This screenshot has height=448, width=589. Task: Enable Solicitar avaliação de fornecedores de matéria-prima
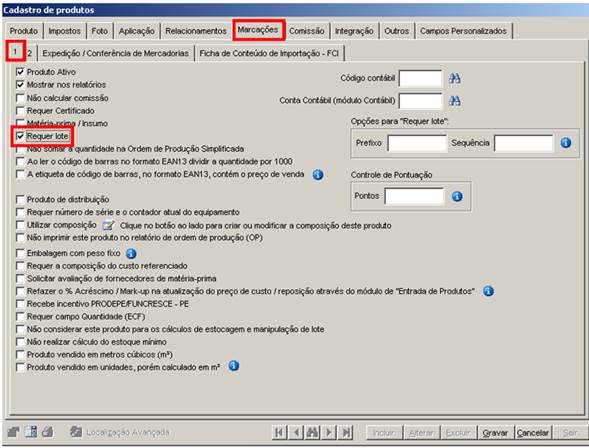(20, 278)
